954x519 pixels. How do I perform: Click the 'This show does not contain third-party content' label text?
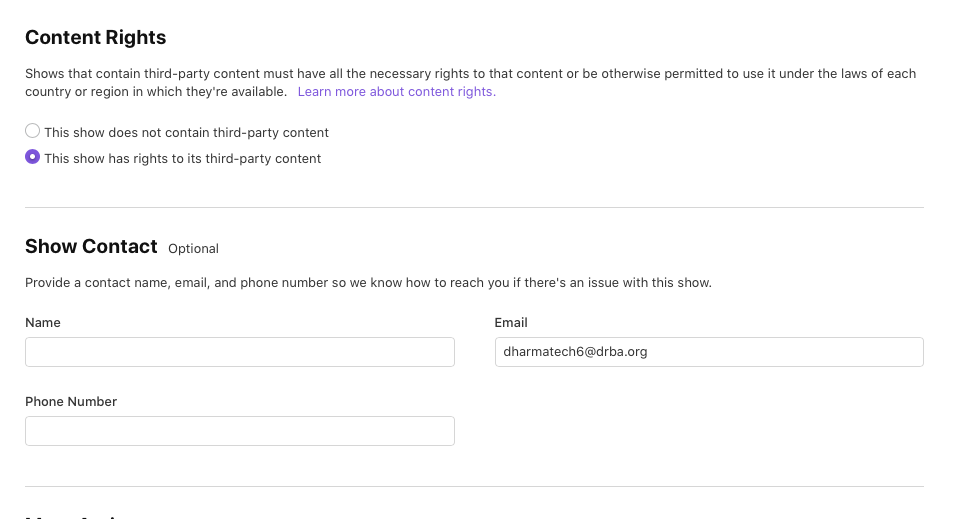186,133
